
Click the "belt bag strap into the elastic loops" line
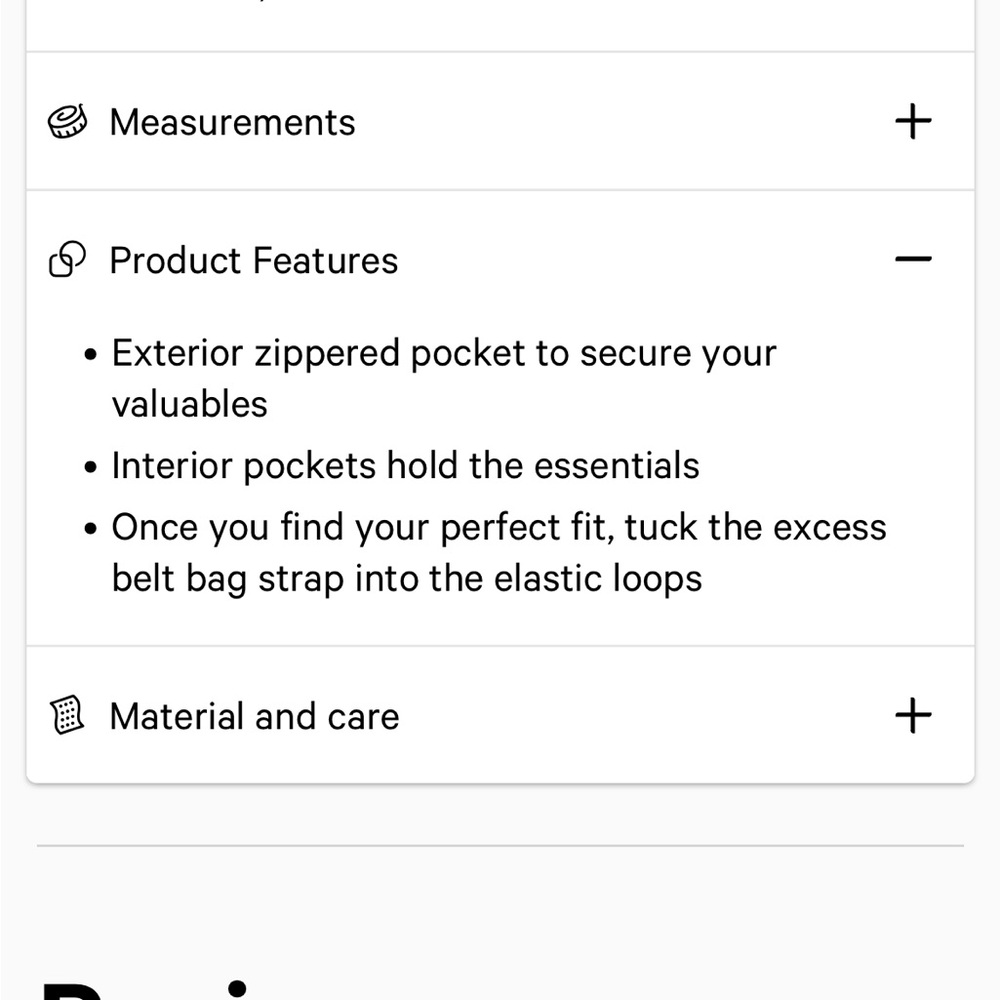click(x=406, y=579)
